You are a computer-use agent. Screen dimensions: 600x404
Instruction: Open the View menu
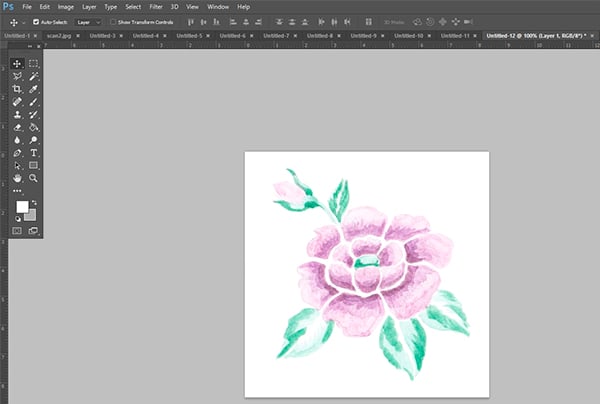click(192, 7)
